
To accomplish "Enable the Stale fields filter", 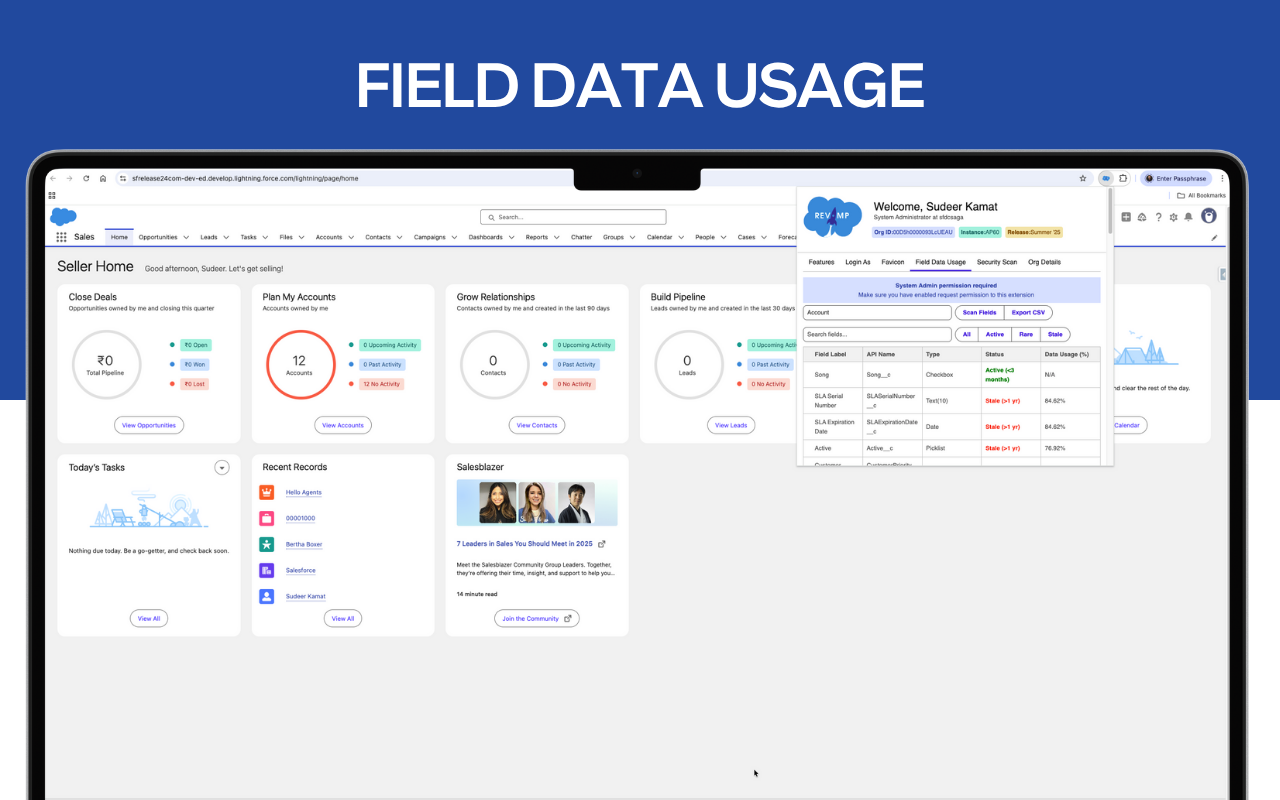I will pos(1054,334).
